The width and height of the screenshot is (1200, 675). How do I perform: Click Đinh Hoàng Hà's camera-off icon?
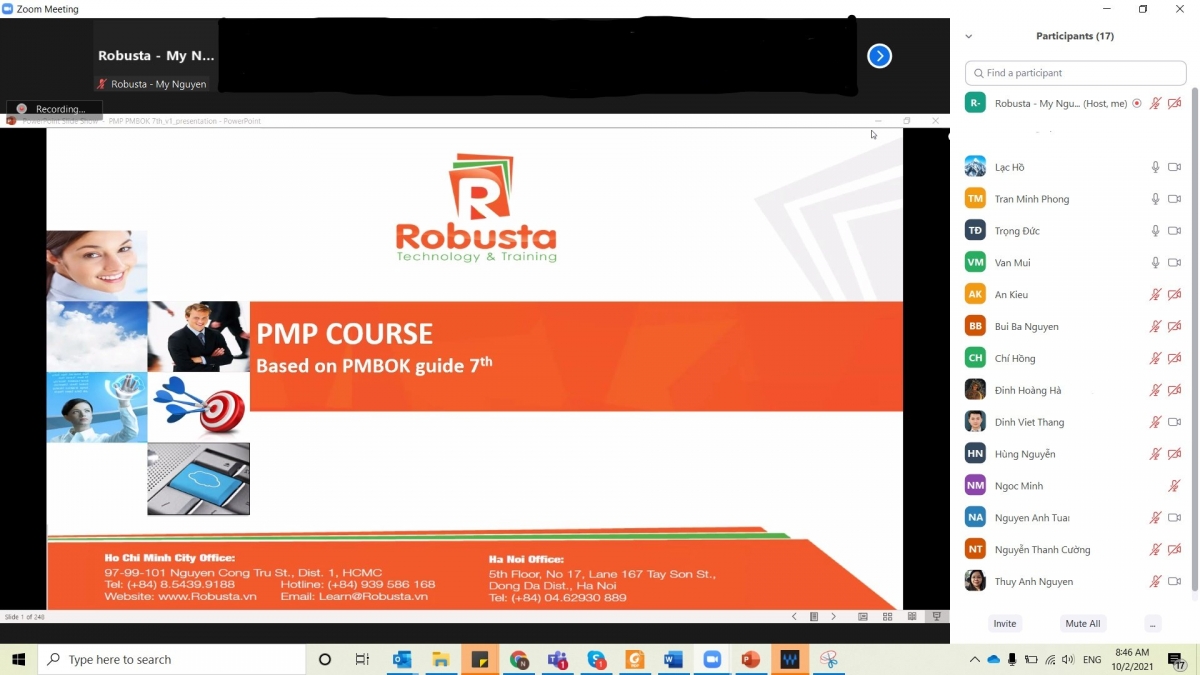point(1175,390)
